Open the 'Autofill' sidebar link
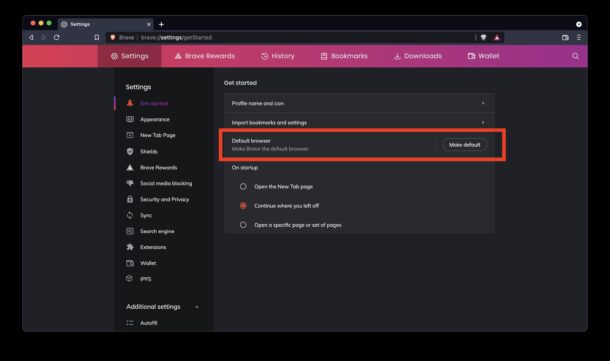This screenshot has width=610, height=361. [149, 323]
